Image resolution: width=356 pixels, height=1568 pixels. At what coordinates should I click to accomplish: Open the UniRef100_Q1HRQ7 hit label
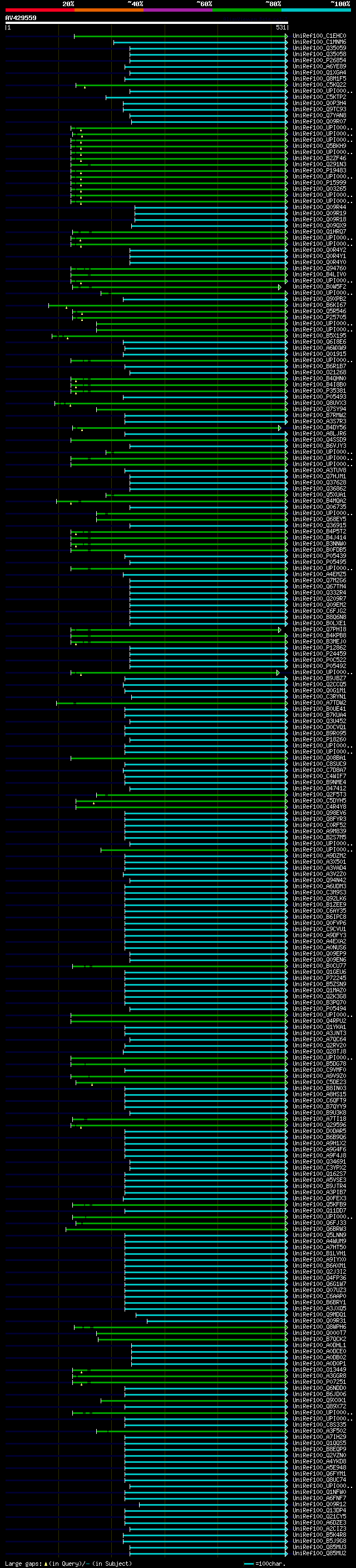click(x=319, y=232)
